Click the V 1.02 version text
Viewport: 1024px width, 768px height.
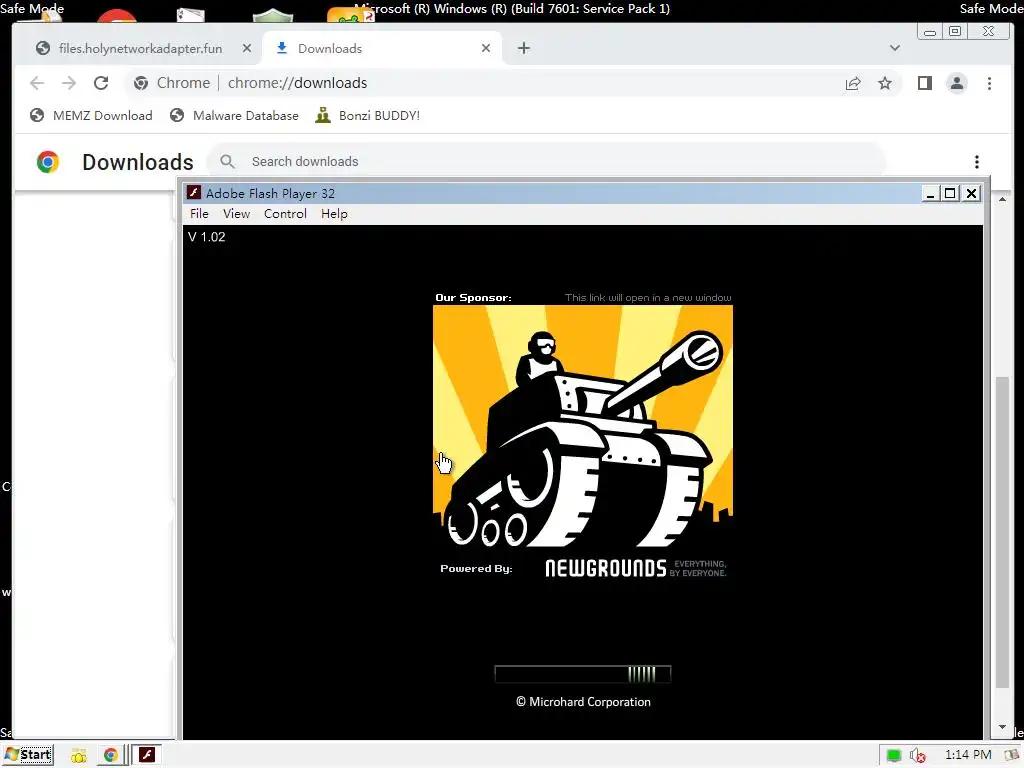[x=206, y=236]
